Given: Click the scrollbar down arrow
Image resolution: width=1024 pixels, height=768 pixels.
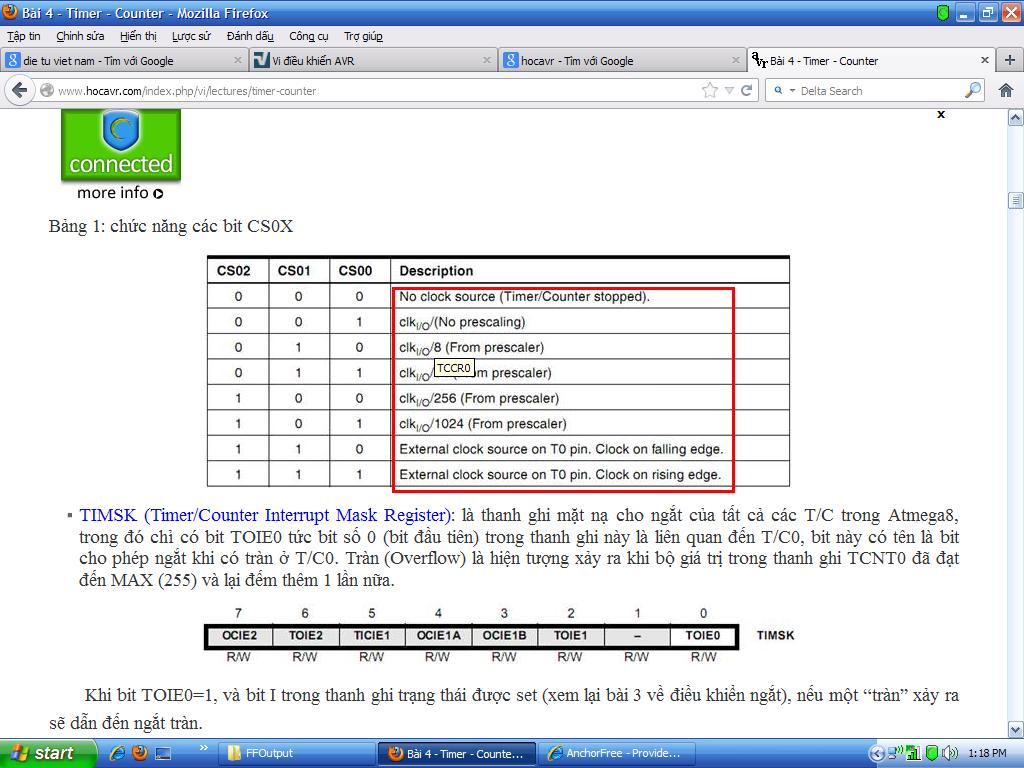Looking at the screenshot, I should 1016,729.
